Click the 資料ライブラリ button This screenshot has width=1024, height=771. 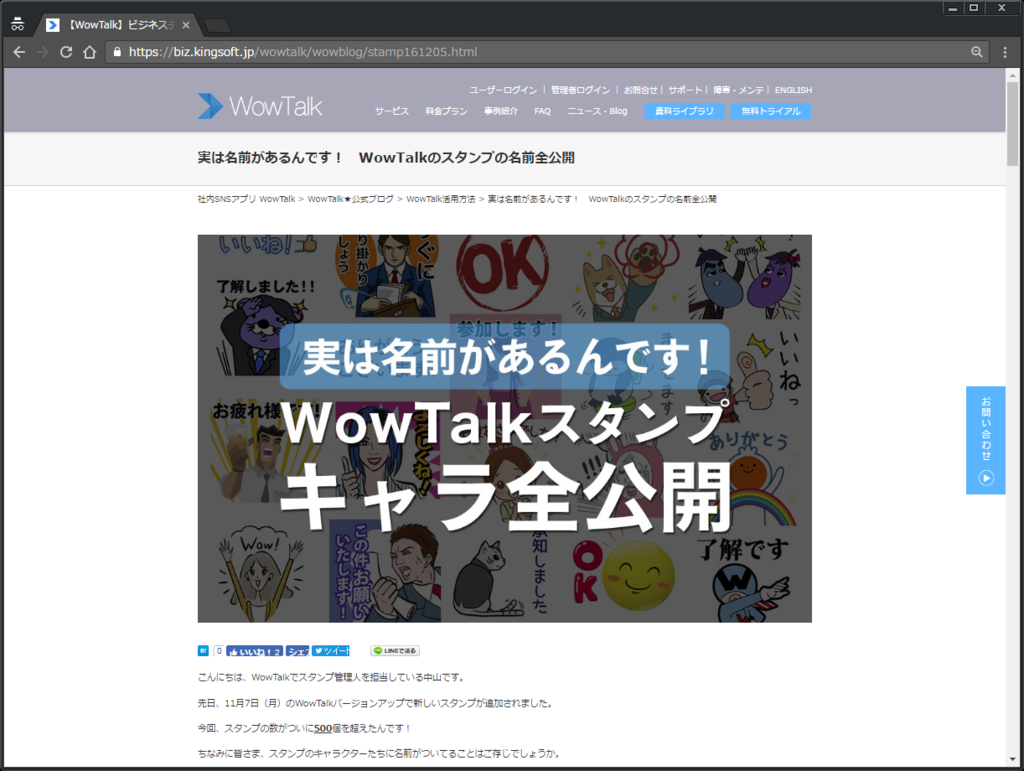pyautogui.click(x=684, y=111)
